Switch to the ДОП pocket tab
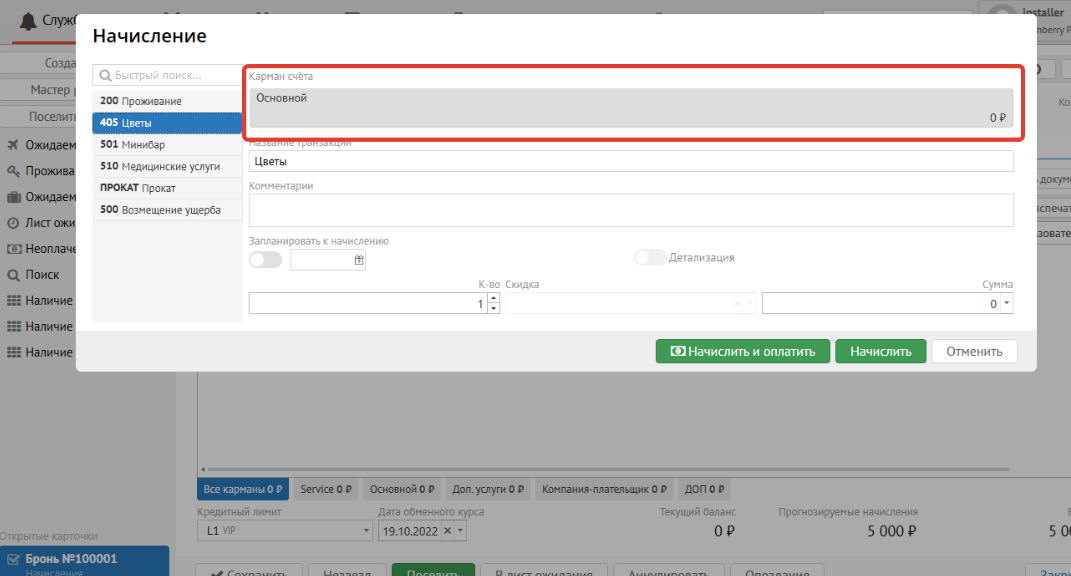 coord(704,489)
